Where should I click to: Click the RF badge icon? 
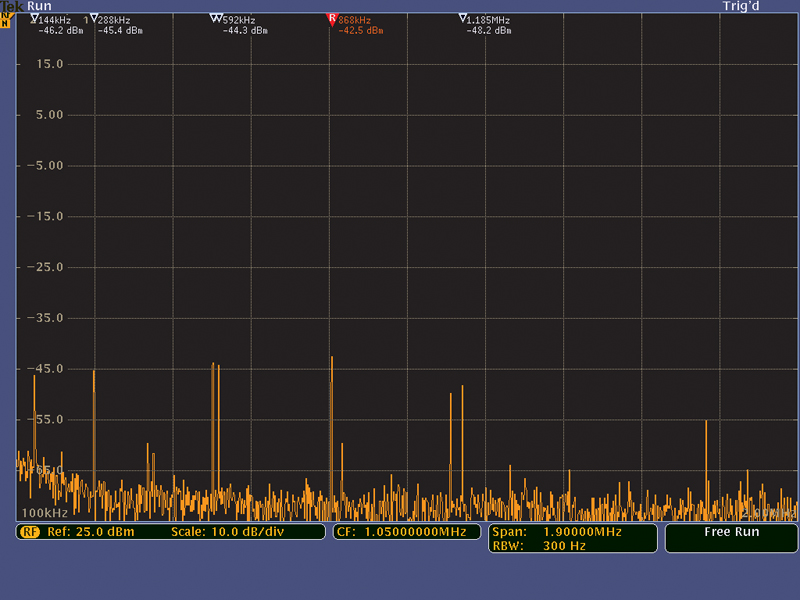pyautogui.click(x=29, y=532)
